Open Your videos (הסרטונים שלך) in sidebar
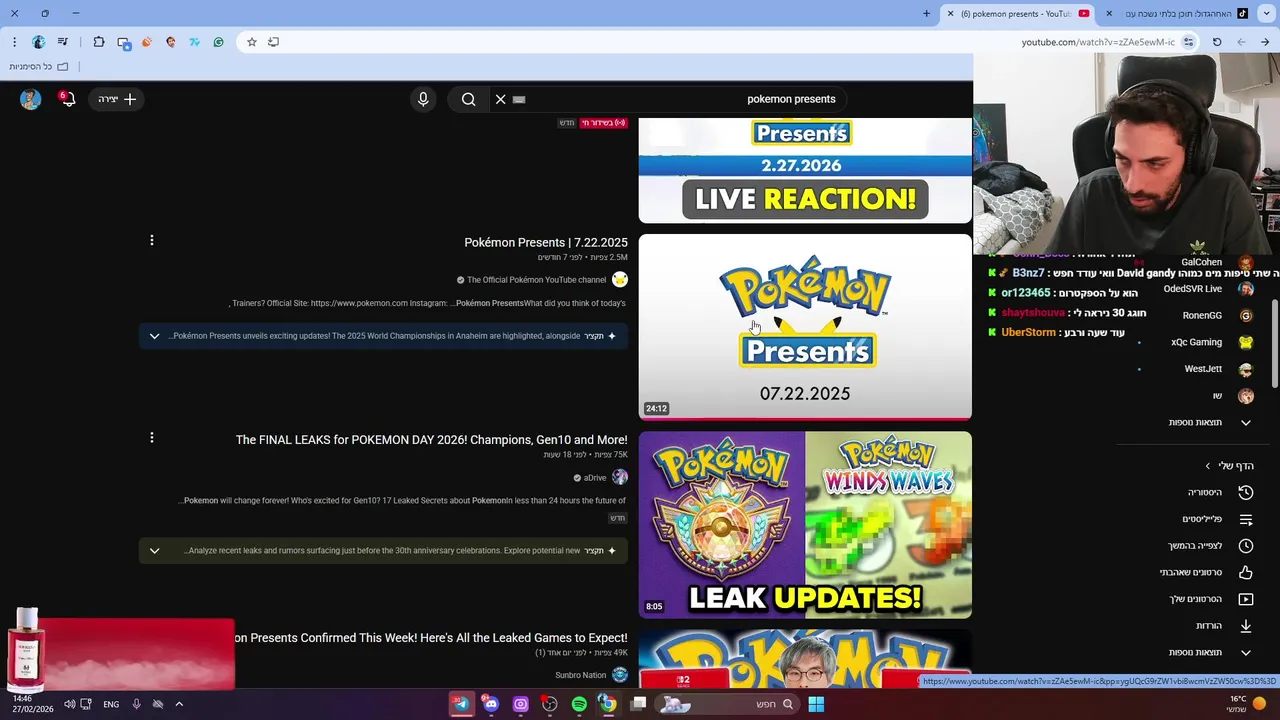 (x=1211, y=599)
